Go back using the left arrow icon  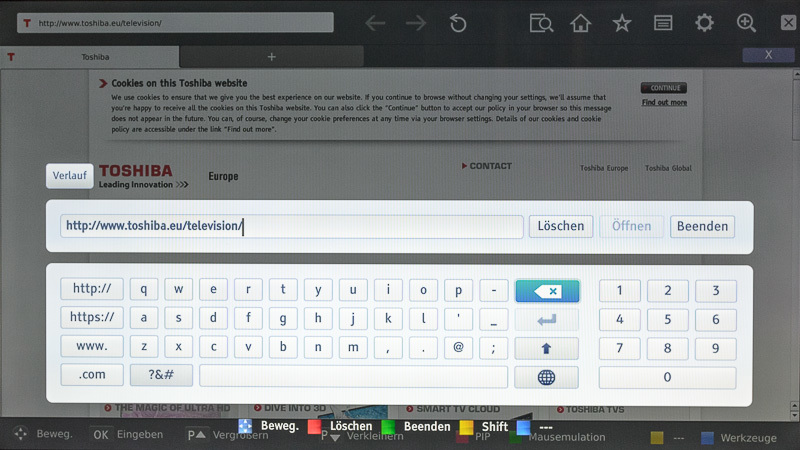(x=375, y=23)
